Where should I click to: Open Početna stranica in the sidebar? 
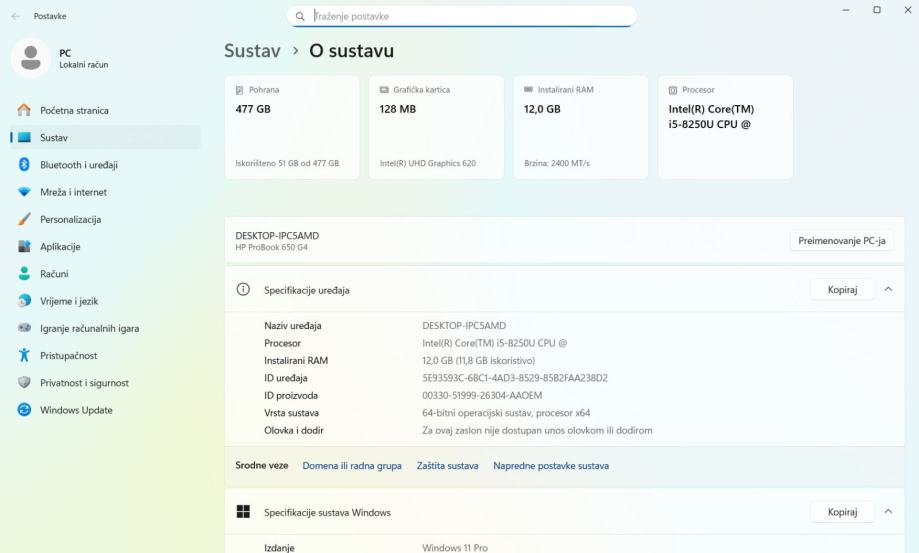[105, 110]
